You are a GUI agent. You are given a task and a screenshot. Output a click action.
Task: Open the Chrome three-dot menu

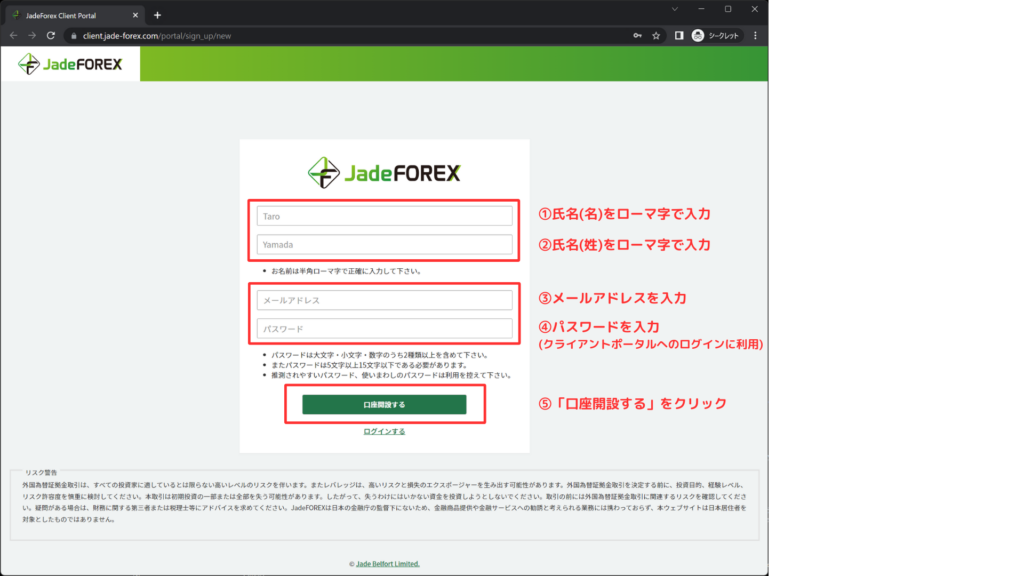pyautogui.click(x=755, y=35)
